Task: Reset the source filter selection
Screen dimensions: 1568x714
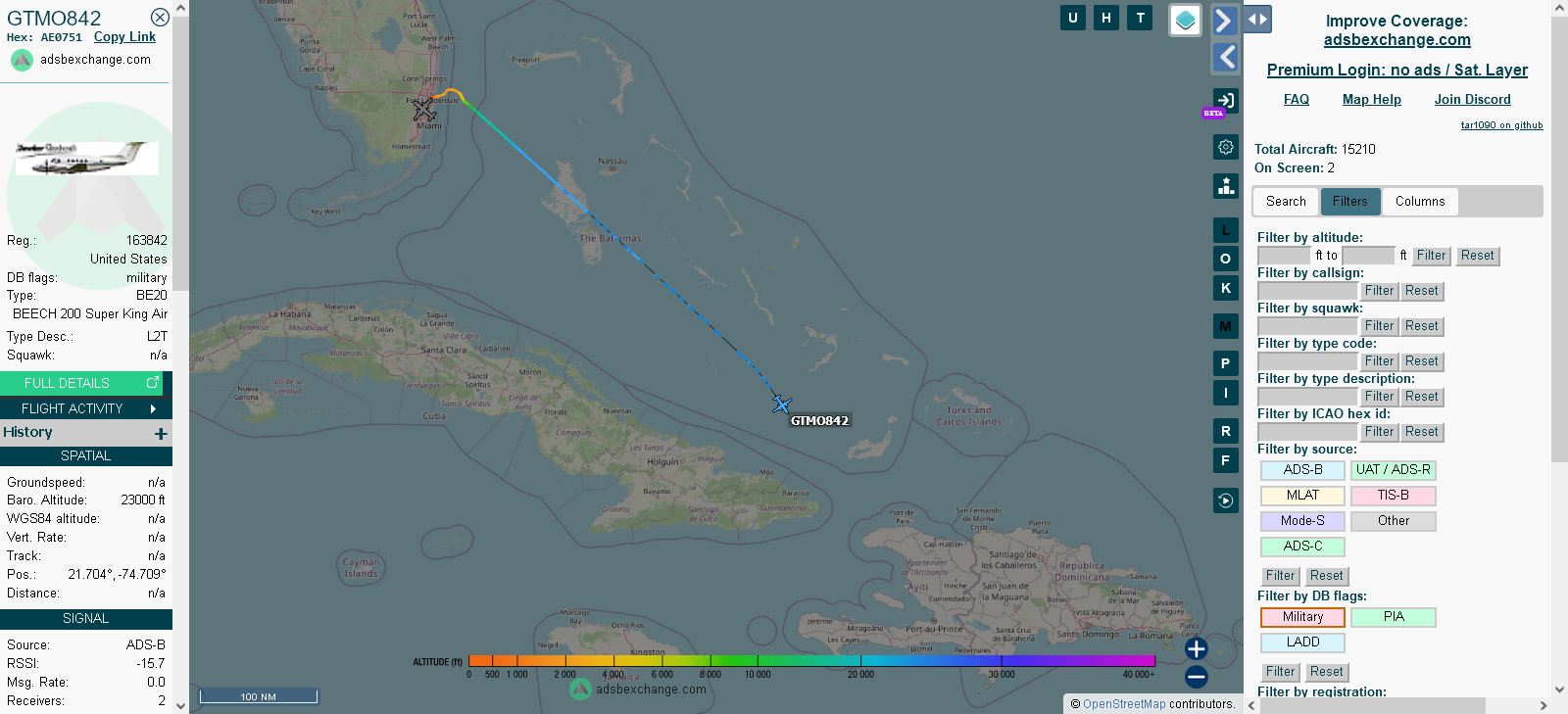Action: tap(1326, 576)
